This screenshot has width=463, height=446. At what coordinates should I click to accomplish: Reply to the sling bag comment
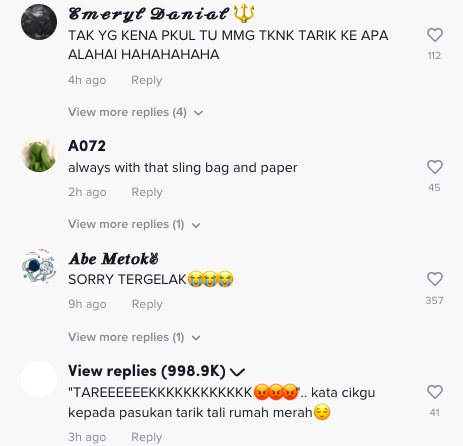pyautogui.click(x=147, y=192)
